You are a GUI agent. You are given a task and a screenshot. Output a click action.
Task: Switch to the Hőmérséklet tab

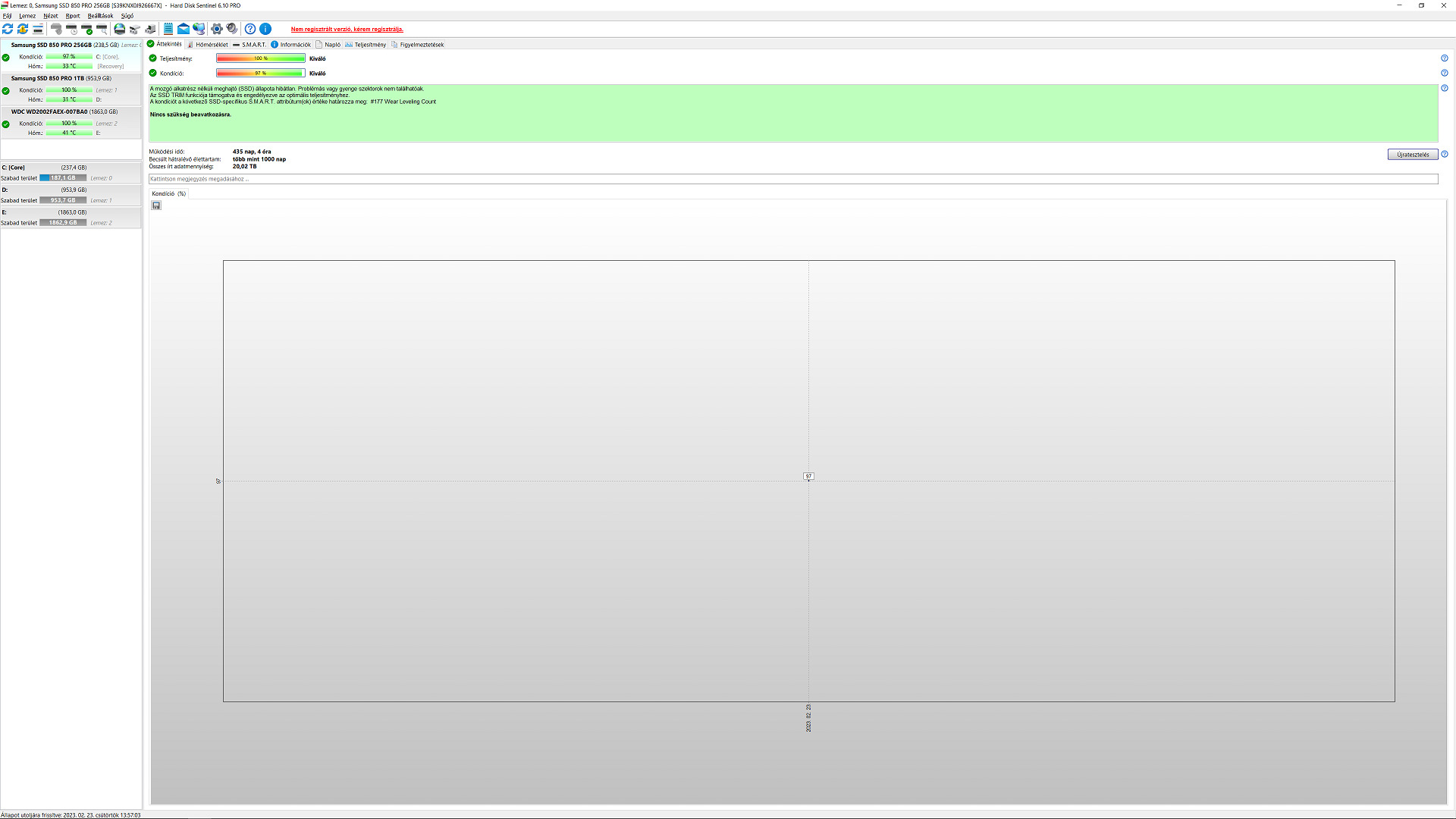click(211, 45)
